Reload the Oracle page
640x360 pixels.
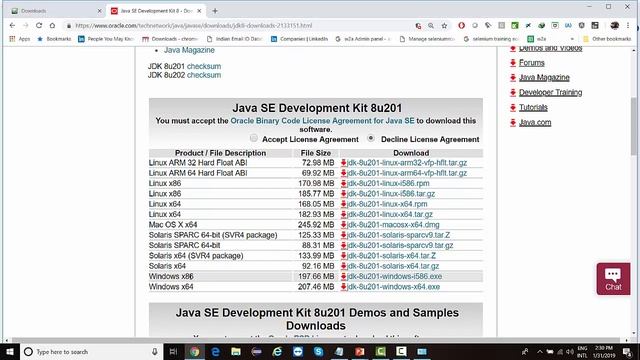click(39, 25)
